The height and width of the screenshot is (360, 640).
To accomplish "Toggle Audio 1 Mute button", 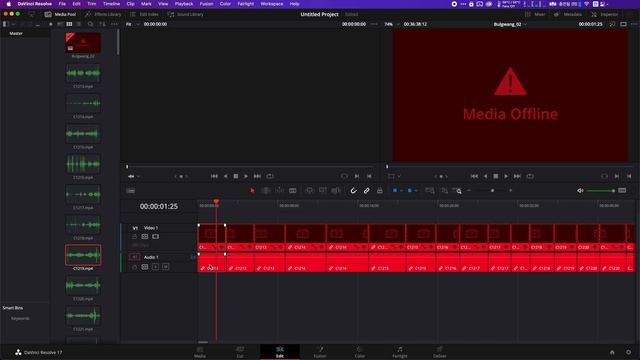I will point(165,267).
